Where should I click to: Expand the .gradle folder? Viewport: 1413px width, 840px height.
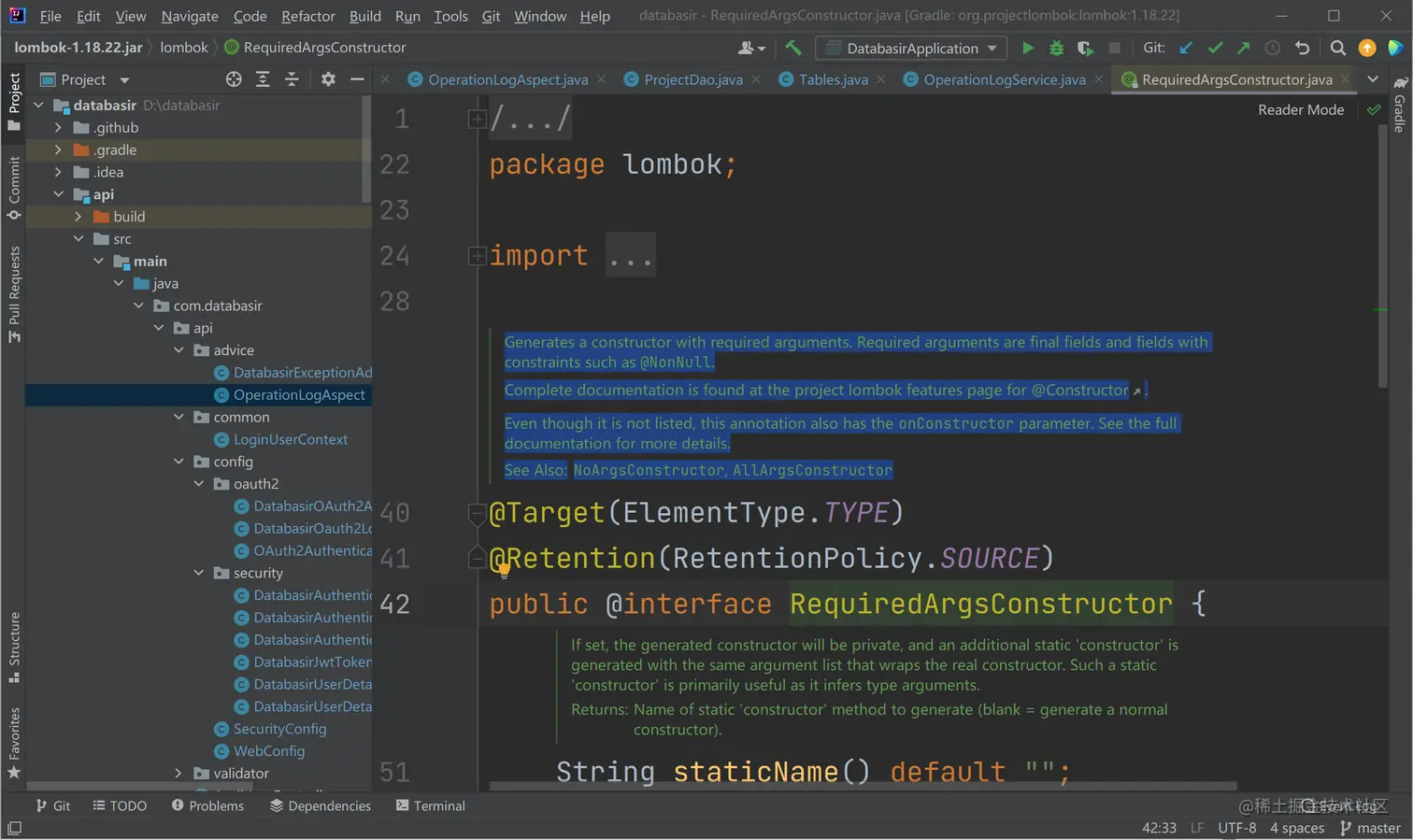[58, 149]
